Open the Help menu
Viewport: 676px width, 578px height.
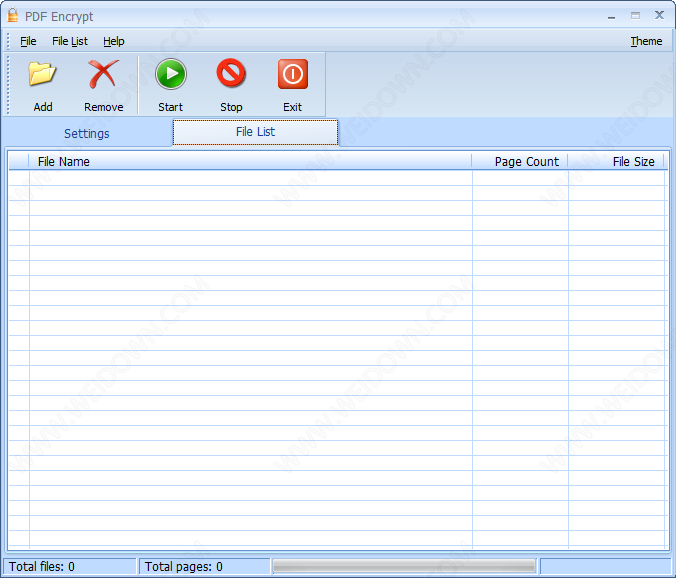click(114, 41)
